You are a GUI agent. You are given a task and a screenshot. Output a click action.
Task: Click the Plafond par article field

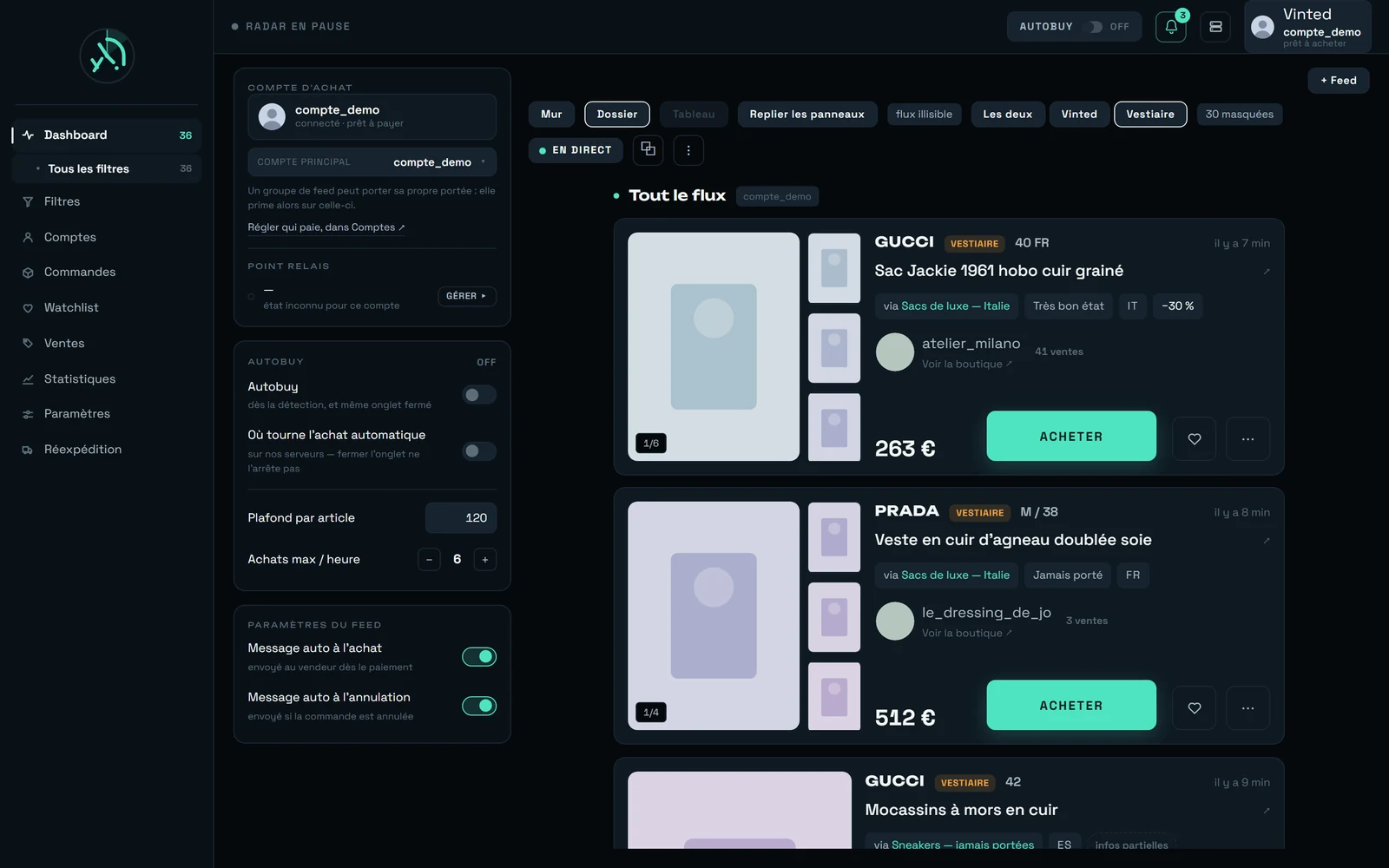461,518
